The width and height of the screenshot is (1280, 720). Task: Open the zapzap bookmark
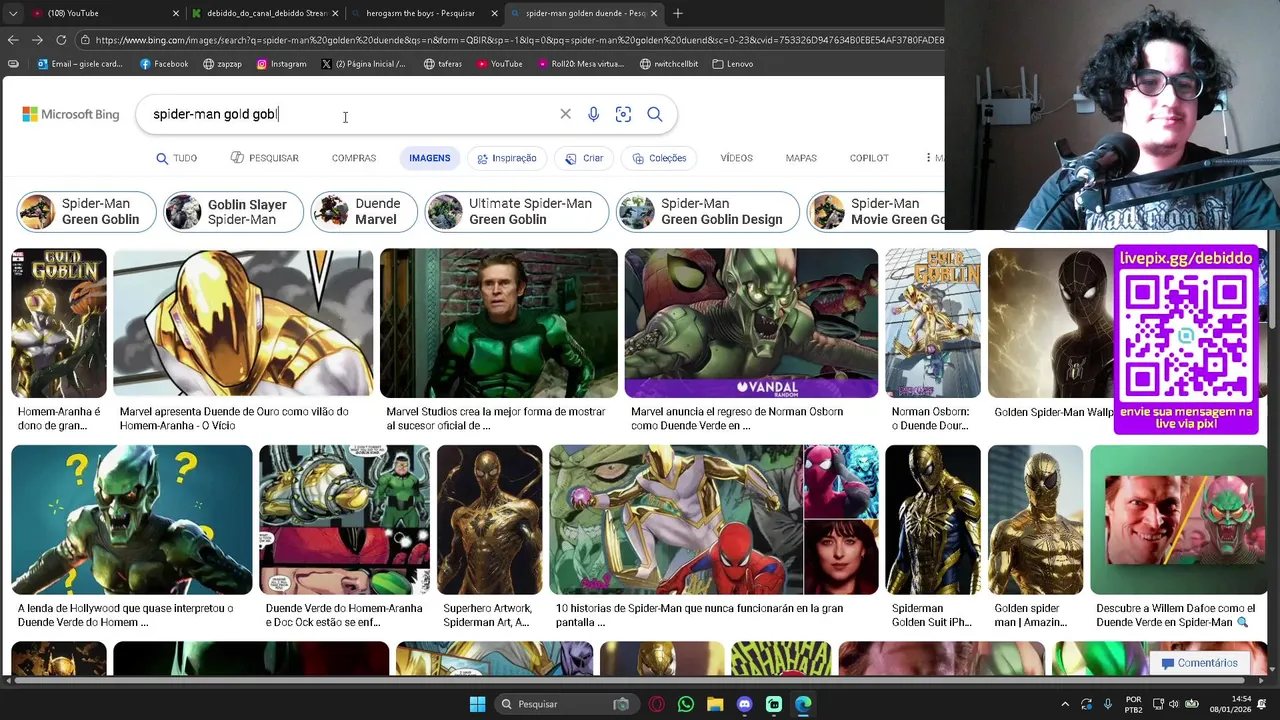(x=222, y=64)
